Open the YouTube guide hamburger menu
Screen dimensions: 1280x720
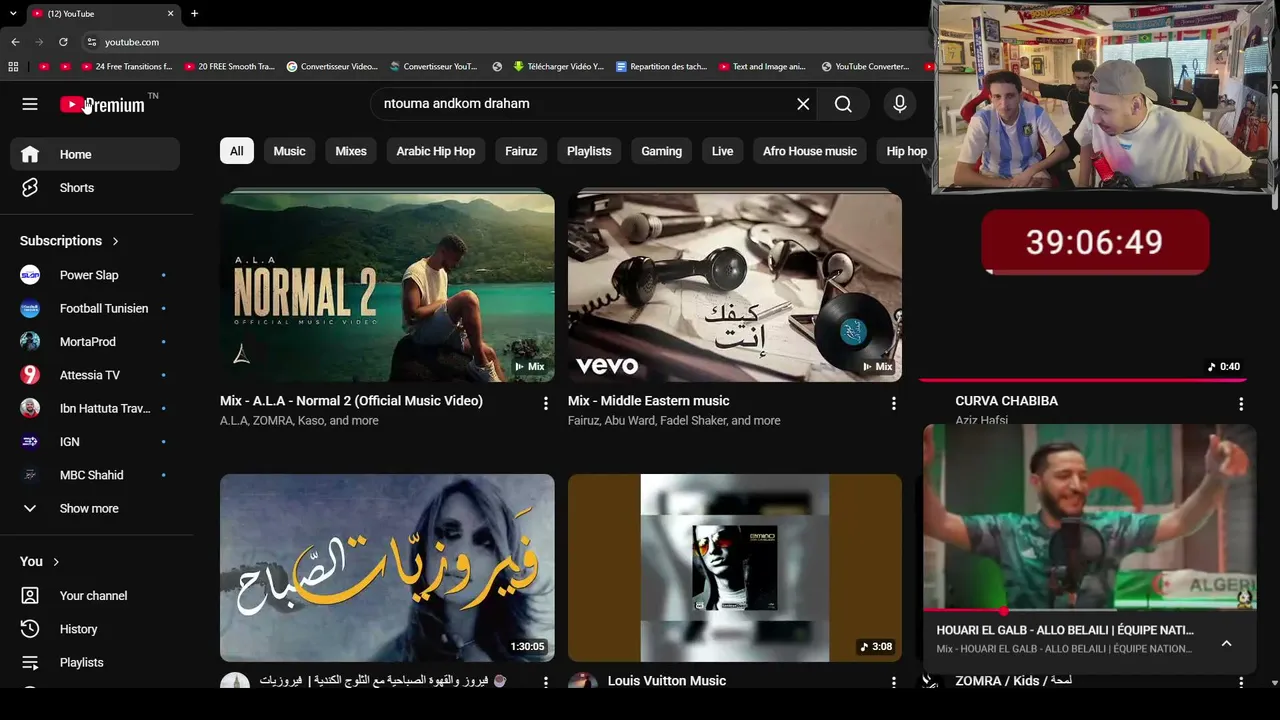tap(30, 104)
